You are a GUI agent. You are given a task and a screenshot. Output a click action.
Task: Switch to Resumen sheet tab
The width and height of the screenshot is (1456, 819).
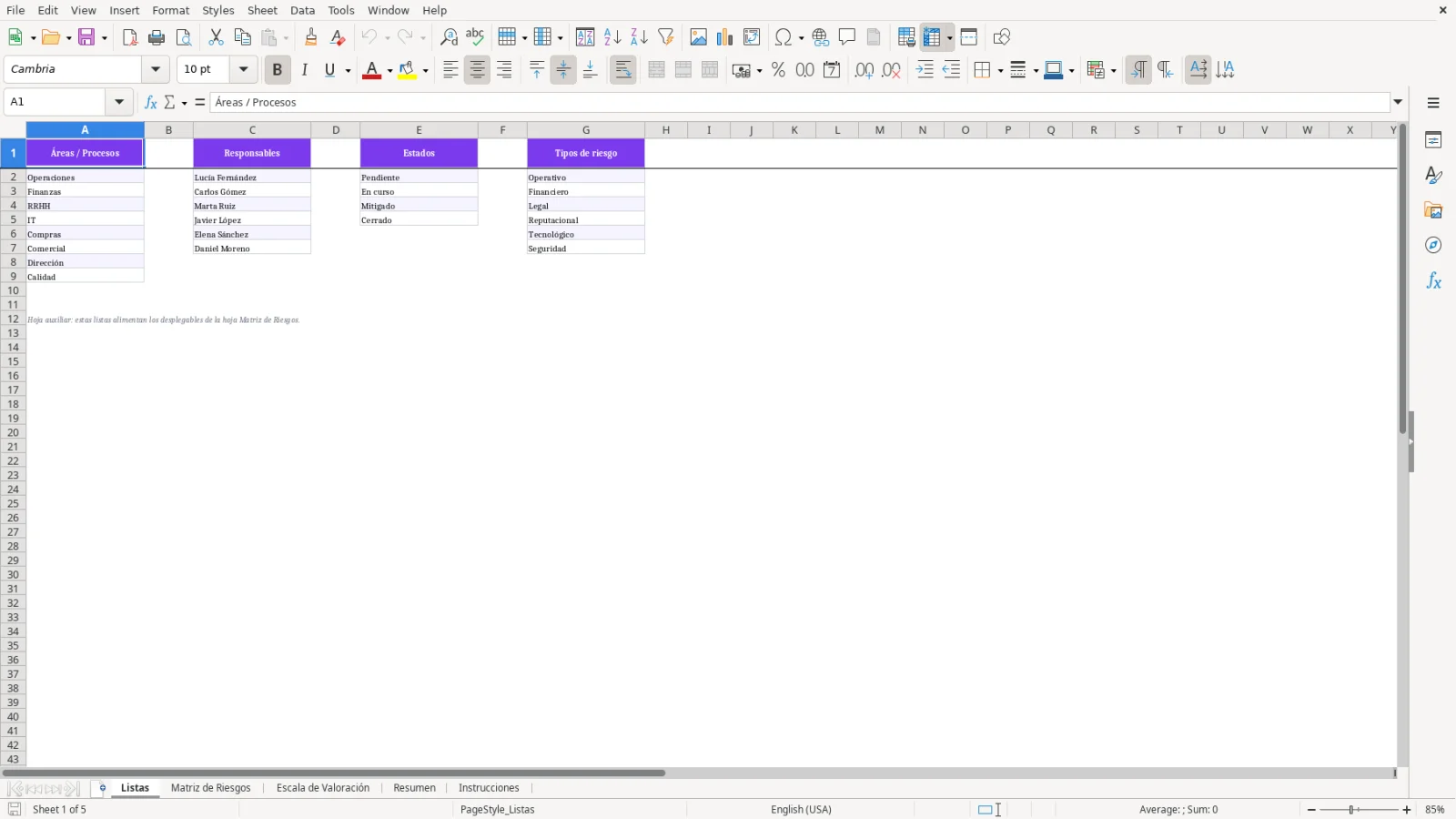pos(414,788)
